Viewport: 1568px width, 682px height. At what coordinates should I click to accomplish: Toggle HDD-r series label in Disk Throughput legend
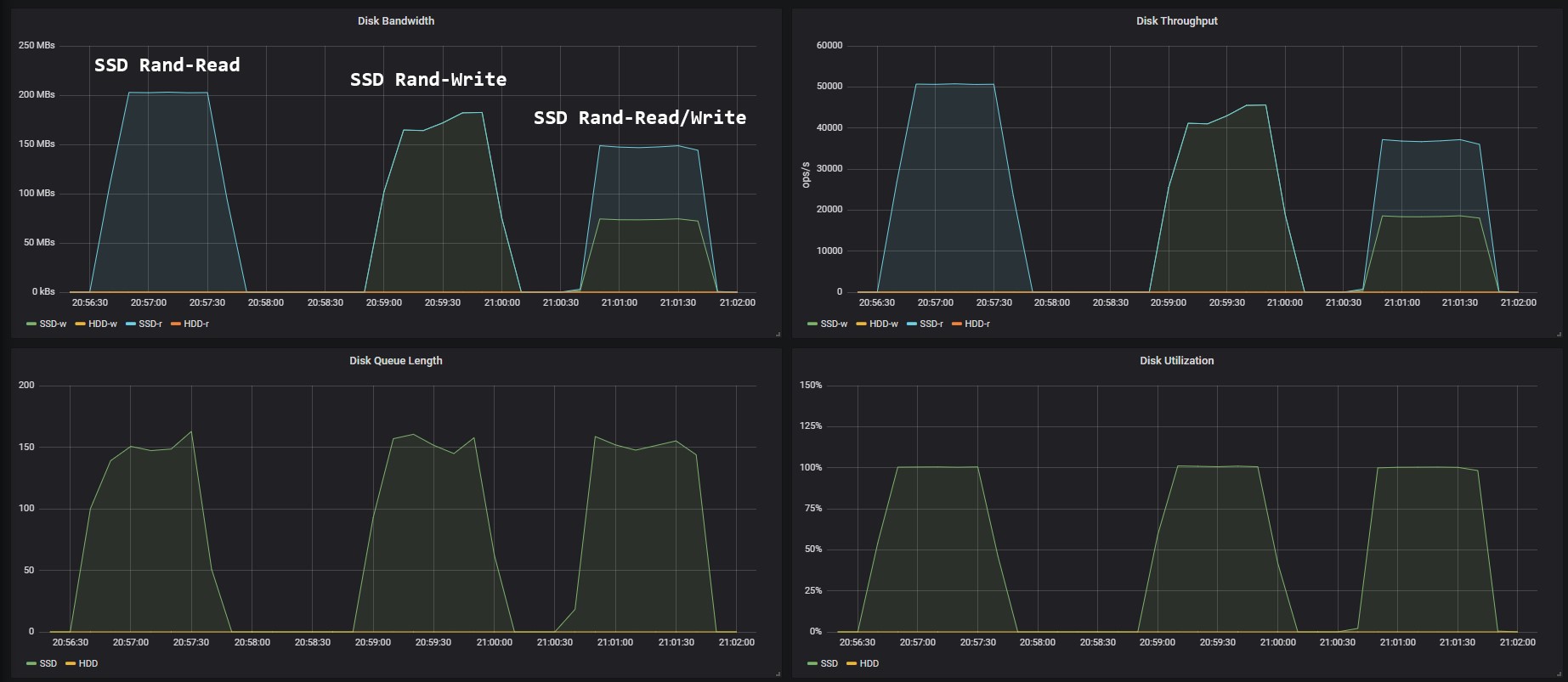coord(977,324)
